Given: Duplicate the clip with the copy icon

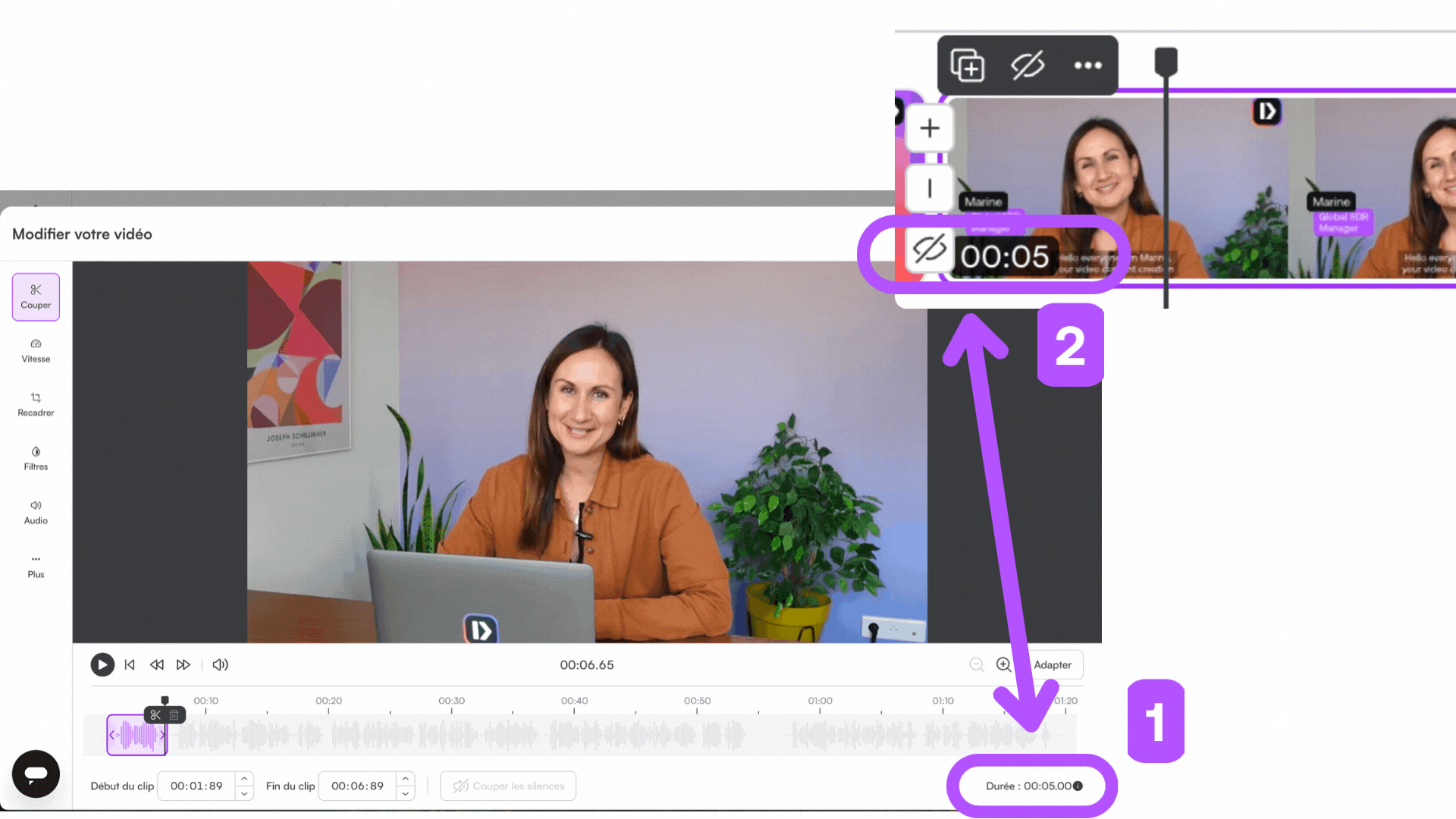Looking at the screenshot, I should click(968, 65).
